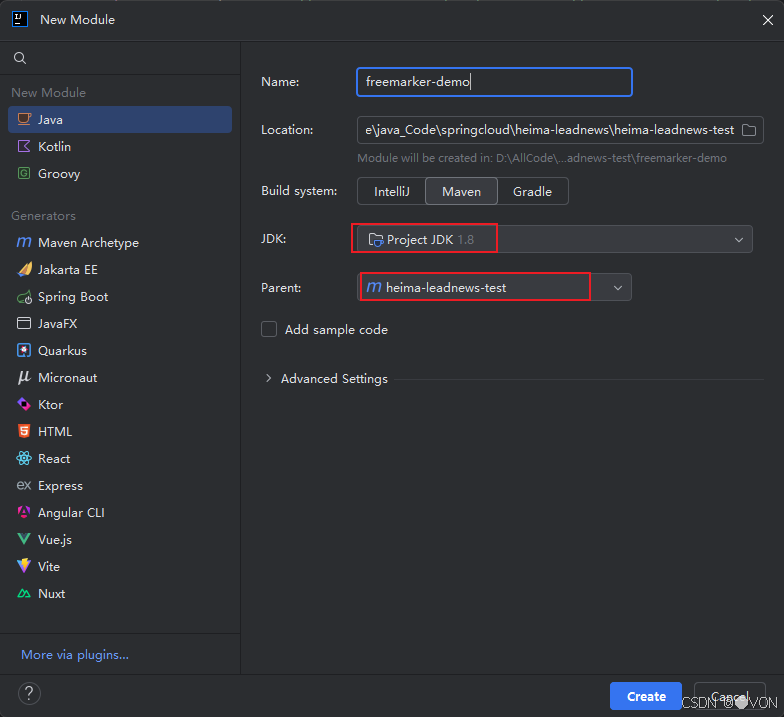Image resolution: width=784 pixels, height=717 pixels.
Task: Click the search magnifier icon
Action: [20, 58]
